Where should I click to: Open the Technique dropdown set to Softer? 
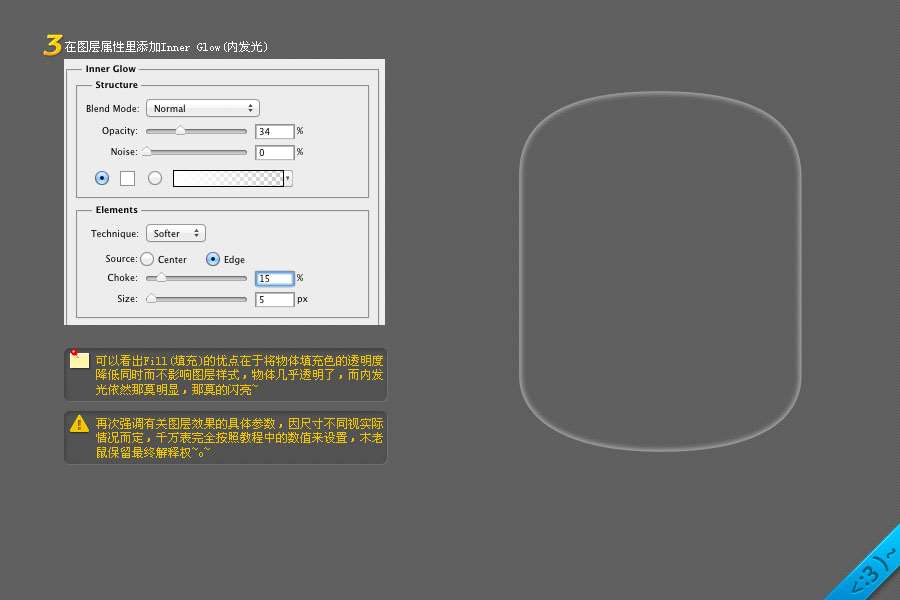(176, 233)
